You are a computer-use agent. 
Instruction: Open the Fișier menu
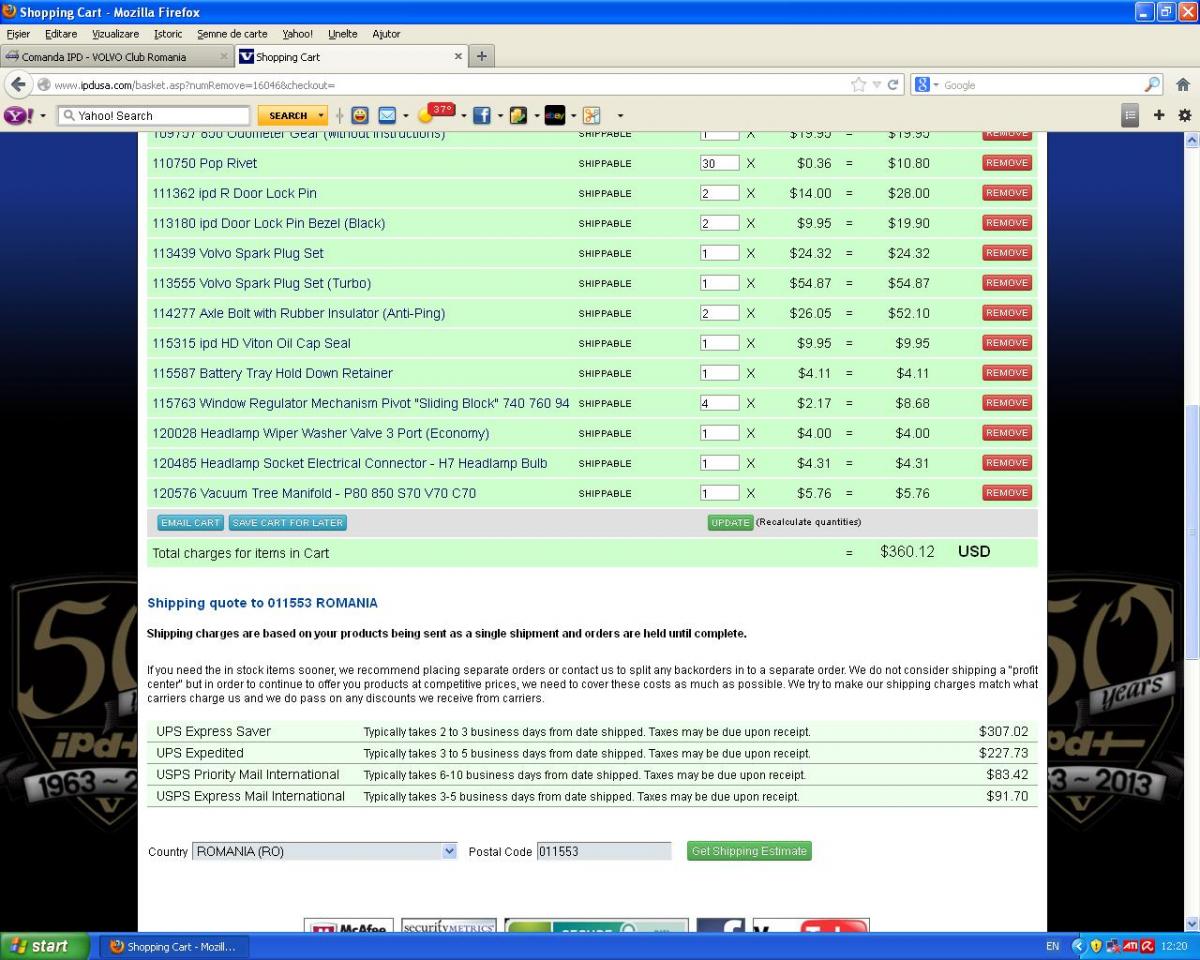click(18, 34)
